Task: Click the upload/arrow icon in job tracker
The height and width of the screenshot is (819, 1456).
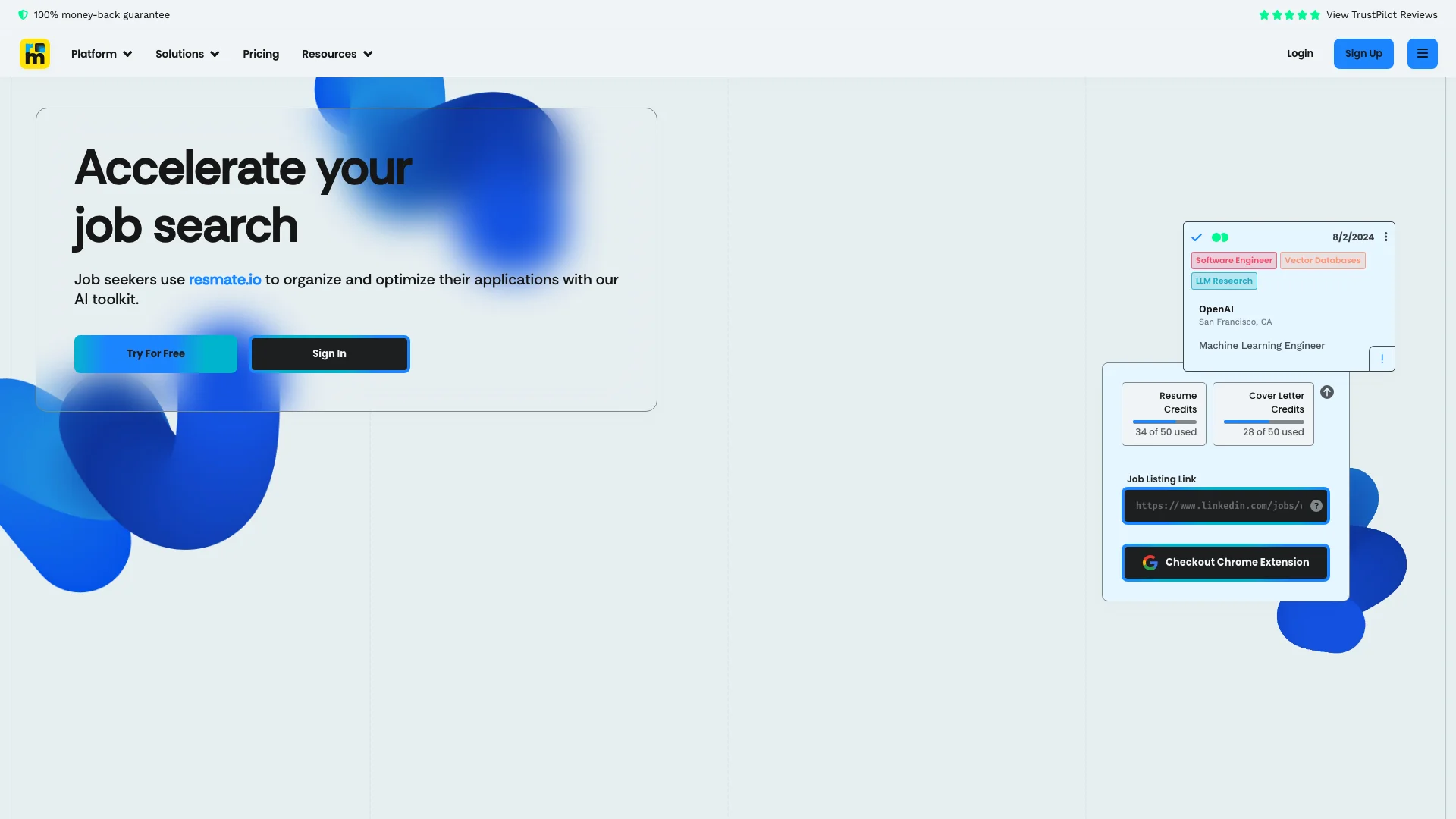Action: point(1327,392)
